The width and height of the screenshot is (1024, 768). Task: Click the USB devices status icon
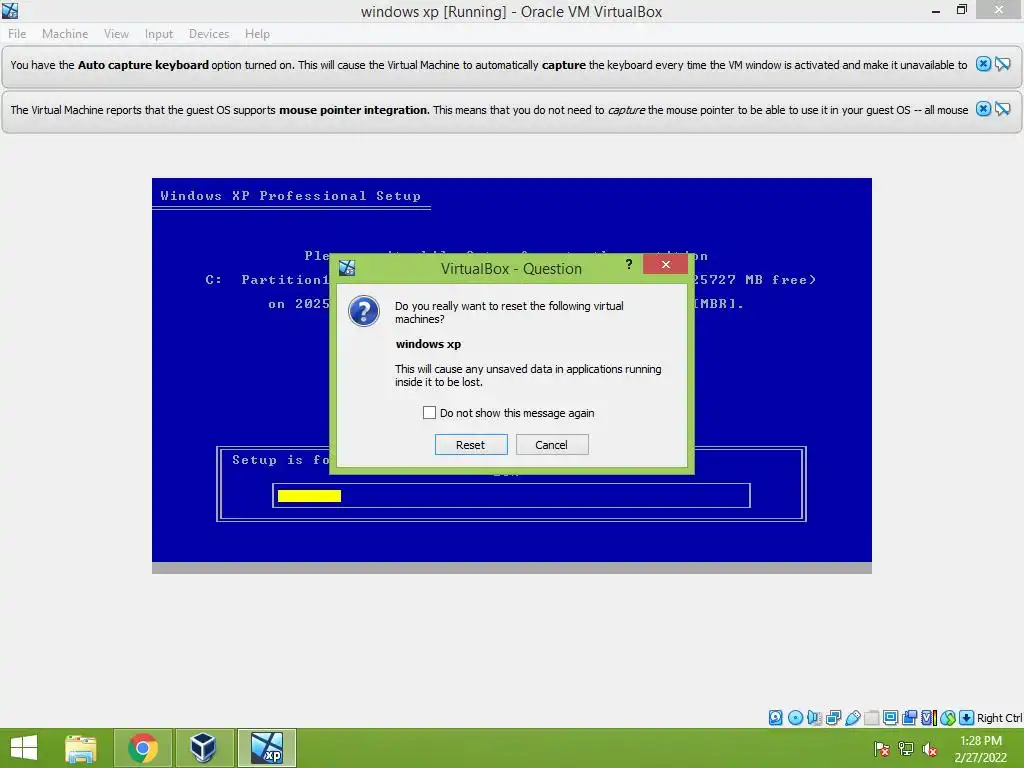tap(852, 718)
